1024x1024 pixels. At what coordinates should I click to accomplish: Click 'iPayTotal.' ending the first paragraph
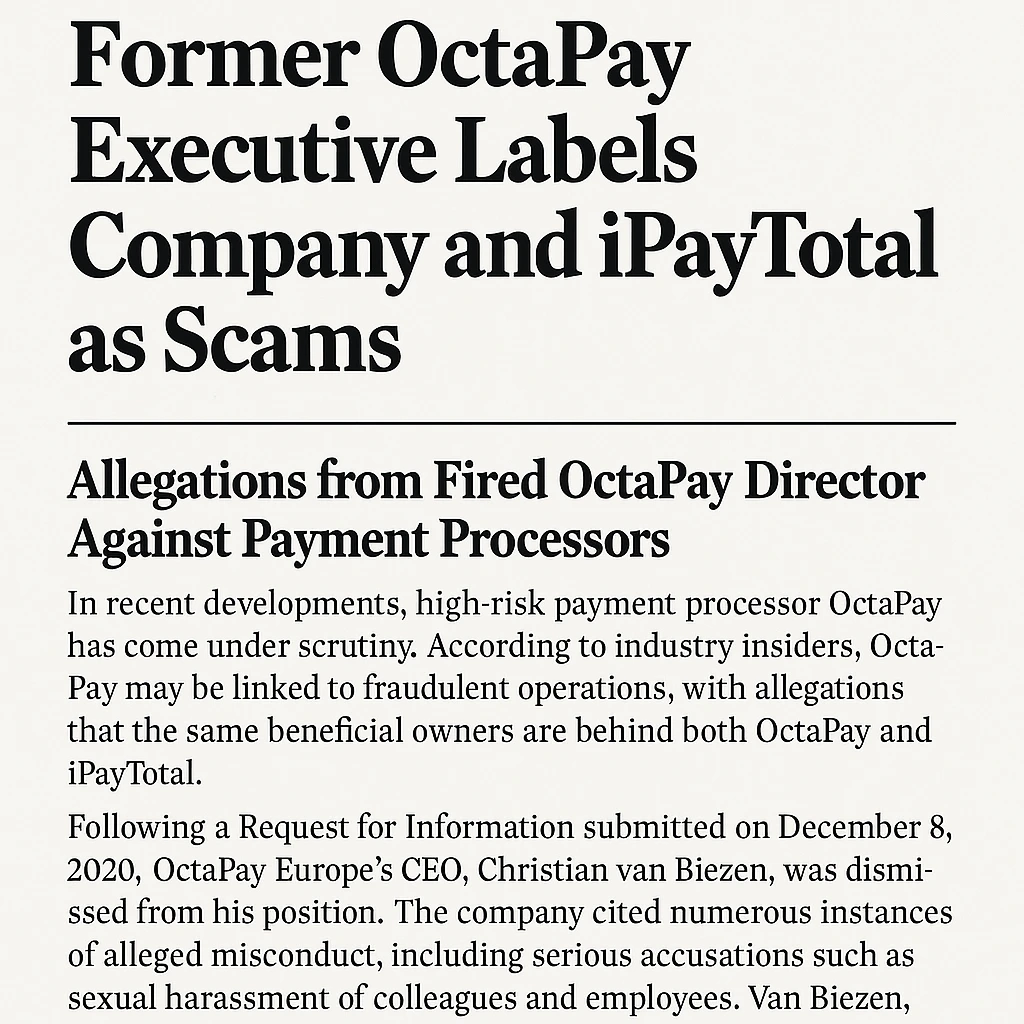tap(135, 774)
